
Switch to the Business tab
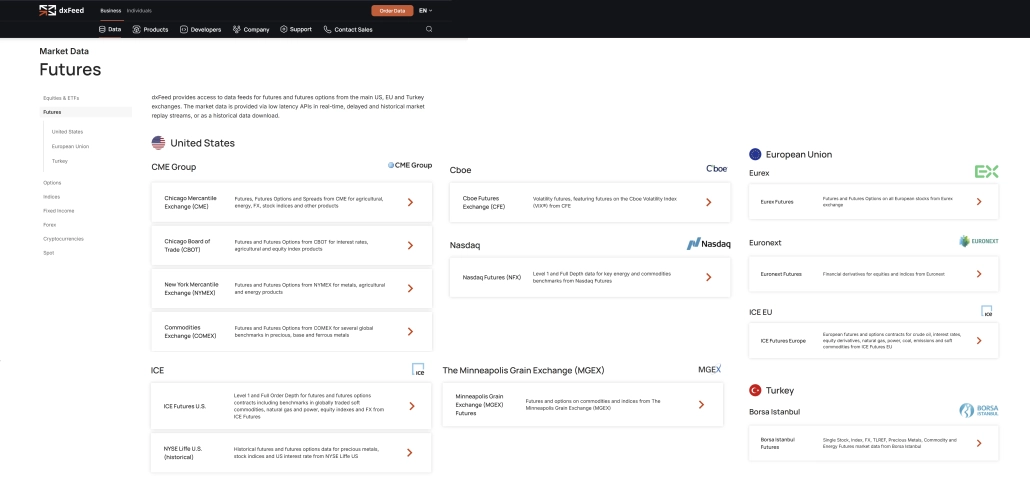click(110, 11)
